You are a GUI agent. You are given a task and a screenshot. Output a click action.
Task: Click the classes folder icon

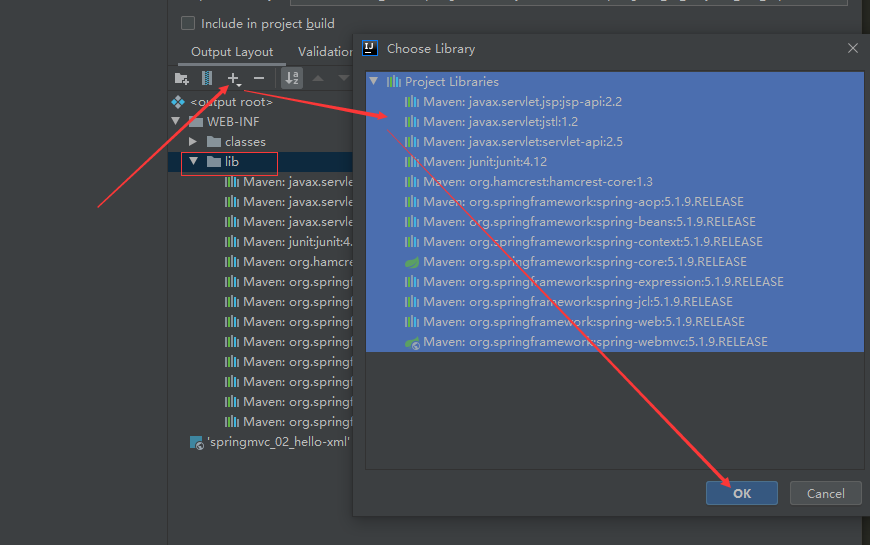(x=214, y=142)
